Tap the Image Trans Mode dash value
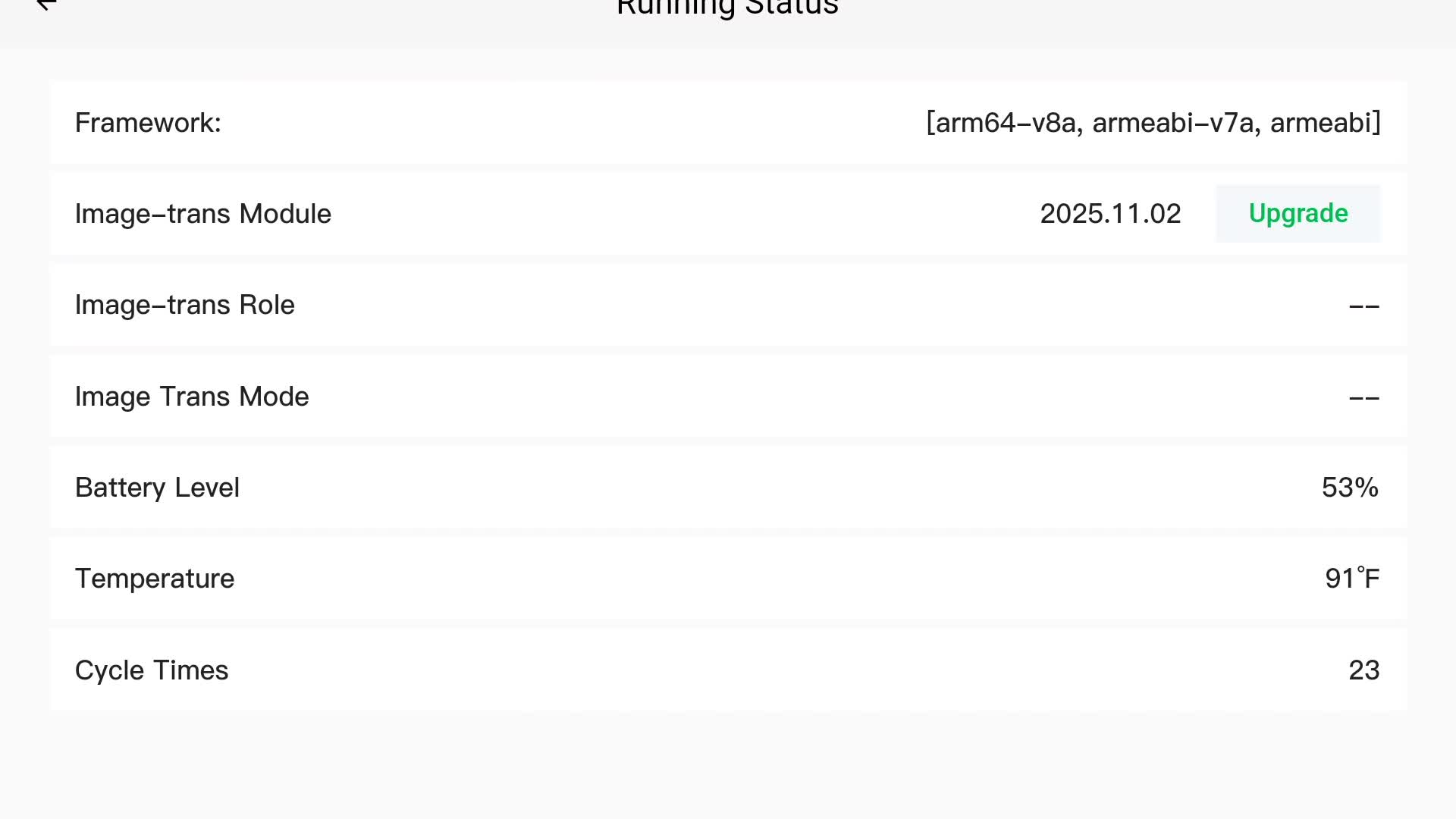 coord(1363,398)
